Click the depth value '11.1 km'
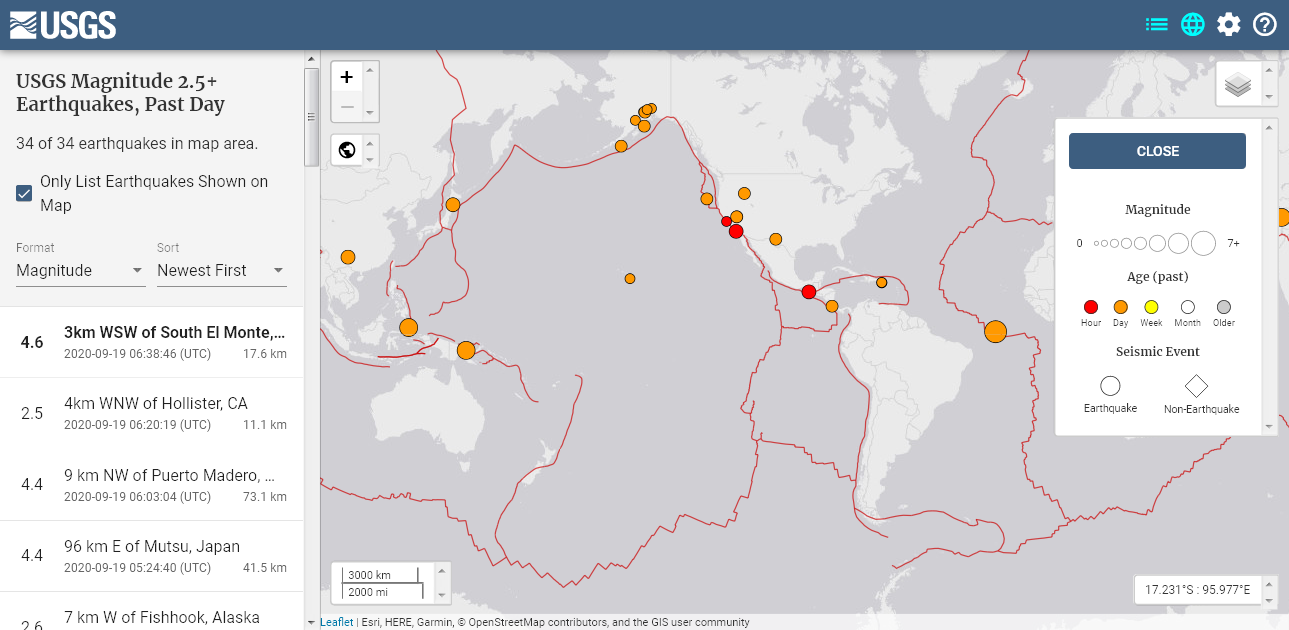 coord(265,425)
